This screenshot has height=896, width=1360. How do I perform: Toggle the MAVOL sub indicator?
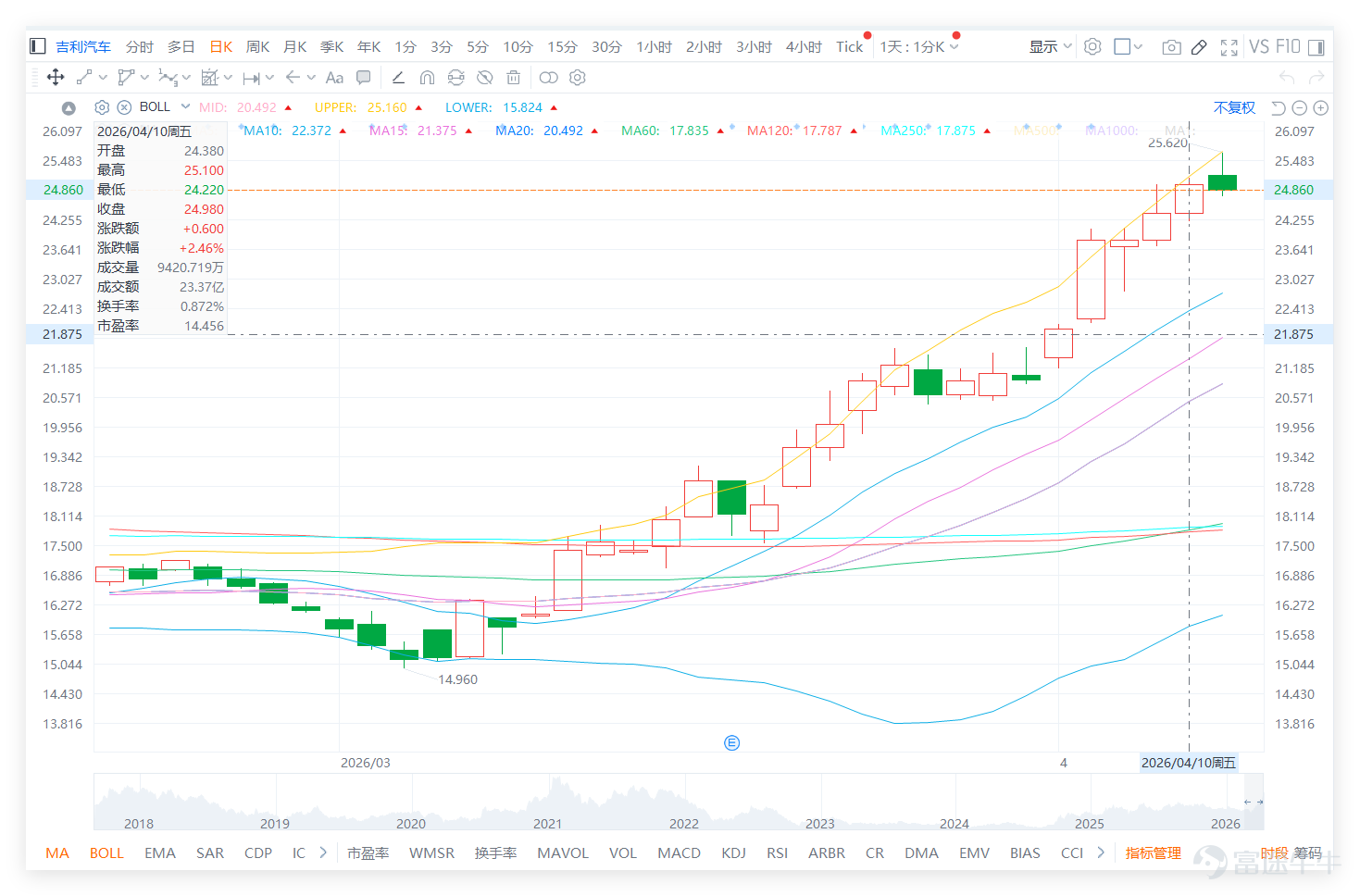pos(563,852)
